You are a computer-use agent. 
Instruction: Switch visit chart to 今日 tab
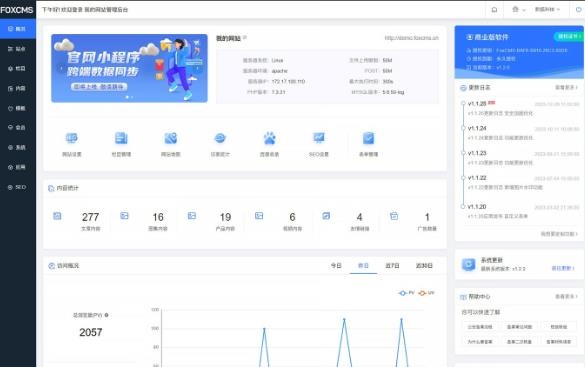tap(336, 266)
